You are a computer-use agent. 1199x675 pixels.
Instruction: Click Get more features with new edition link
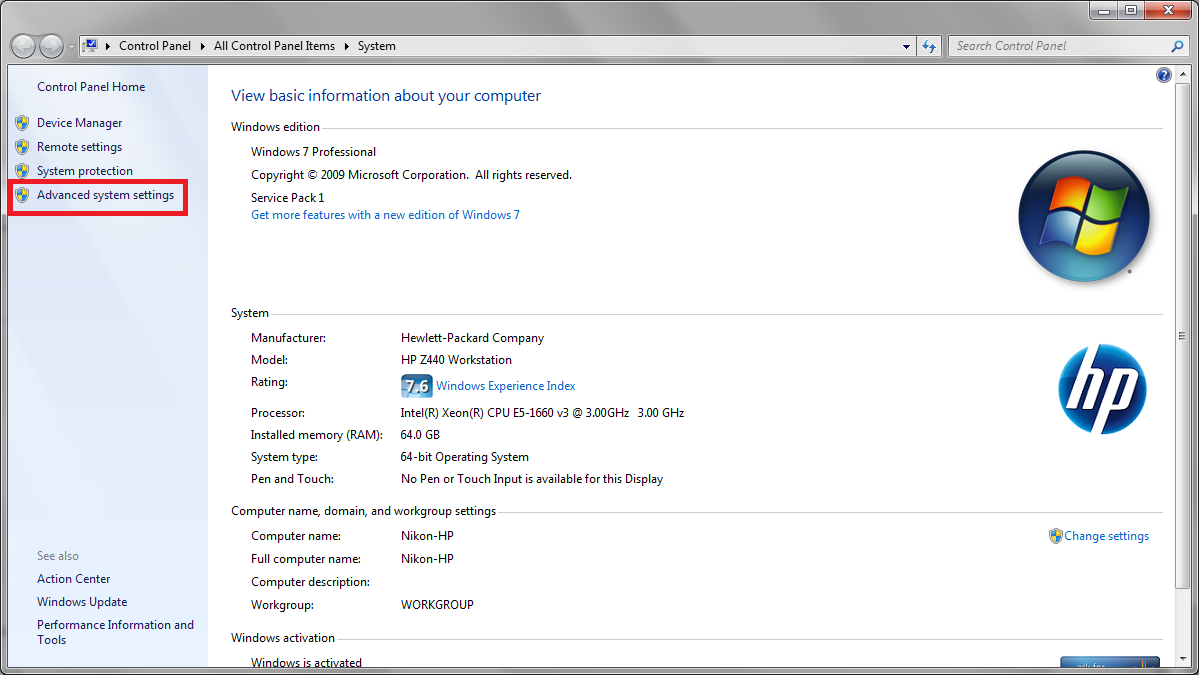[x=385, y=215]
